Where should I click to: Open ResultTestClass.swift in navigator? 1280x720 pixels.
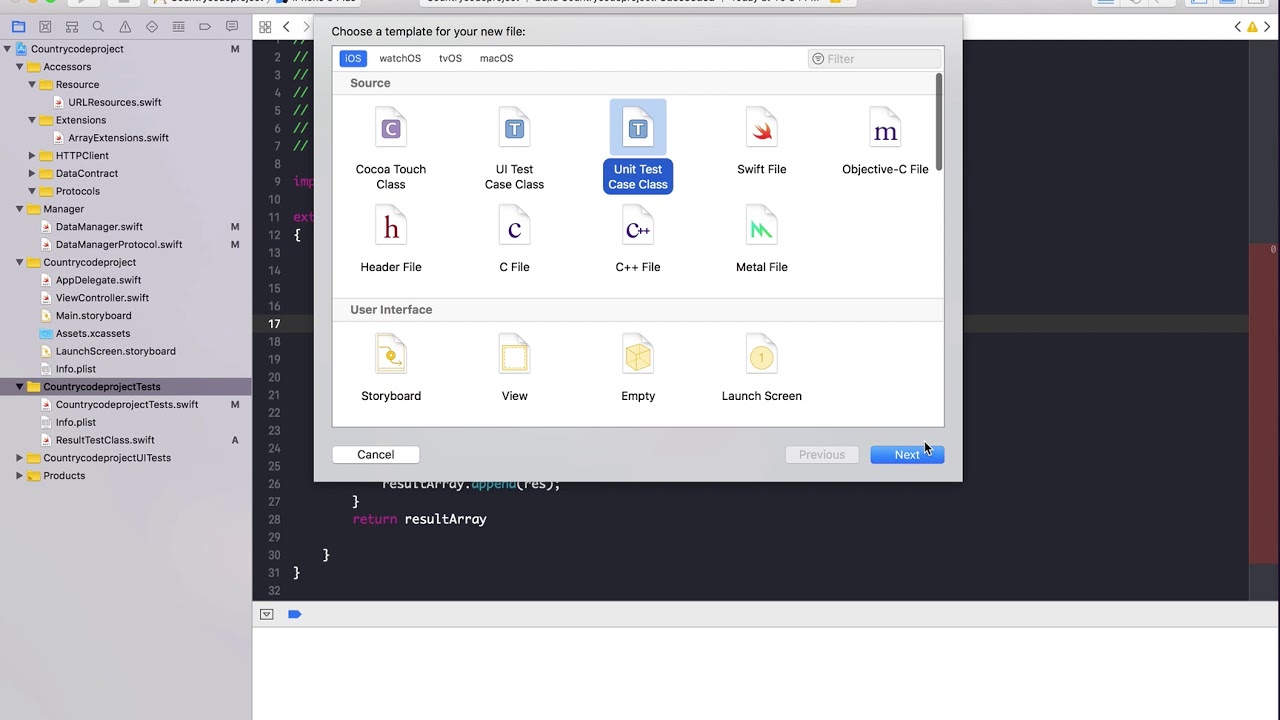(105, 440)
